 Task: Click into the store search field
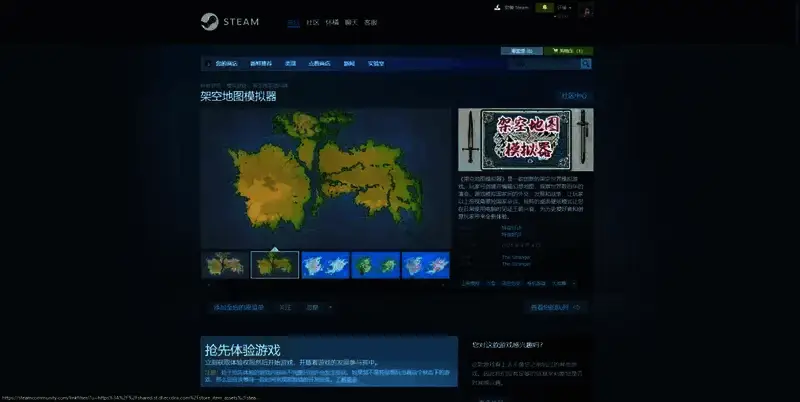(x=544, y=64)
